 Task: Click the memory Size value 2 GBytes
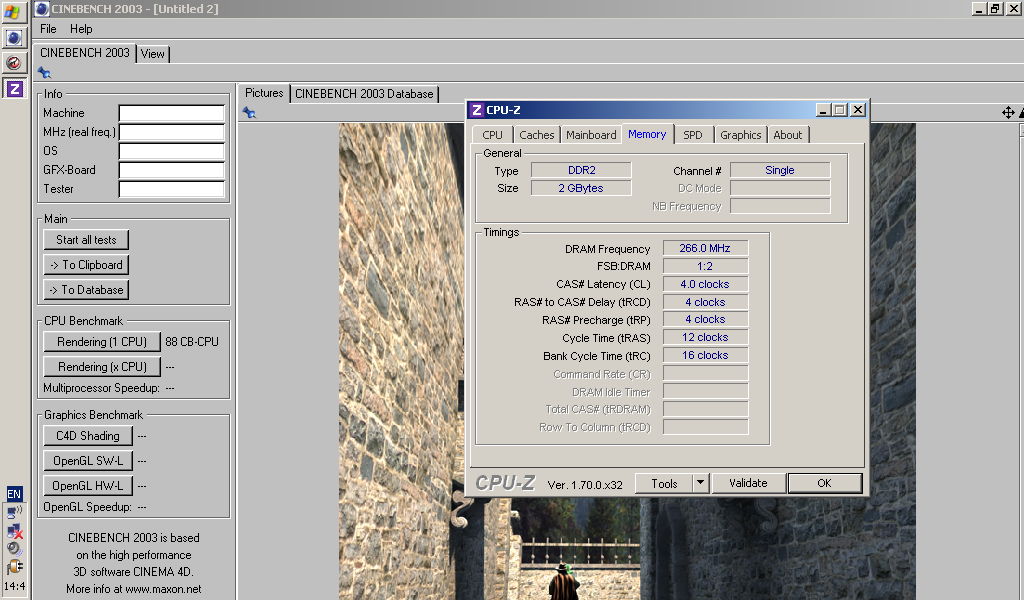[x=581, y=188]
